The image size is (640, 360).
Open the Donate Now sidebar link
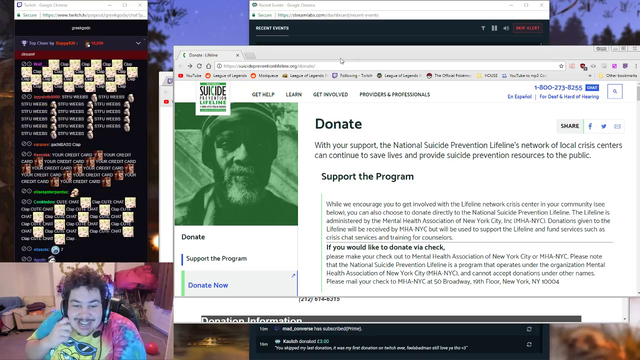tap(208, 285)
